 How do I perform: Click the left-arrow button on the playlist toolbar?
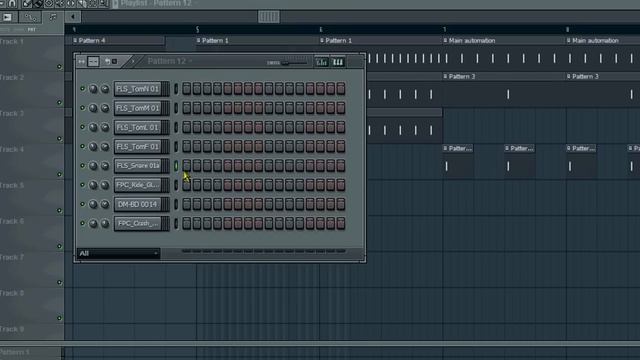(x=73, y=17)
